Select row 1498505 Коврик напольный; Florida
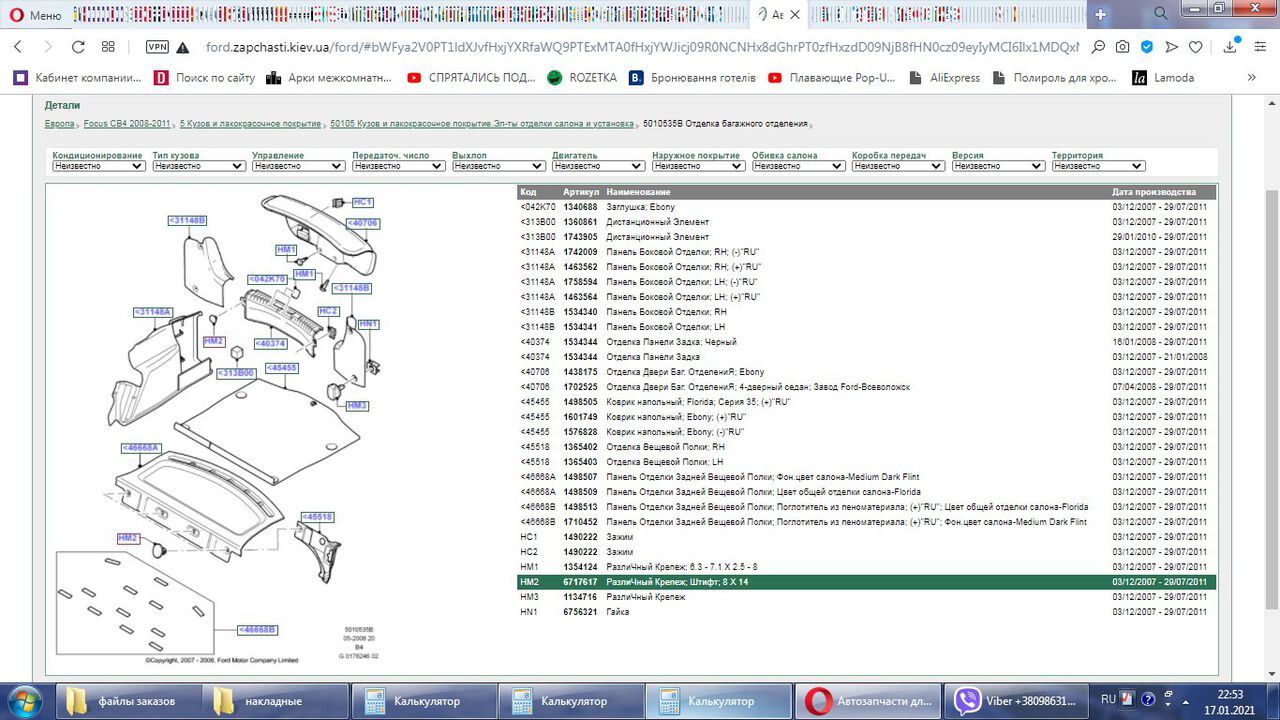Screen dimensions: 1280x720 coord(867,402)
